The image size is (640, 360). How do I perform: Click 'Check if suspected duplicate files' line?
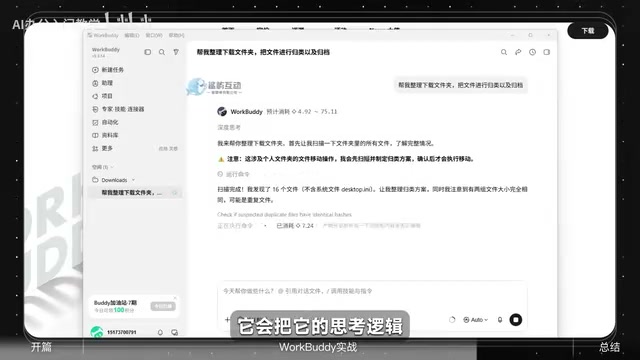tap(284, 214)
